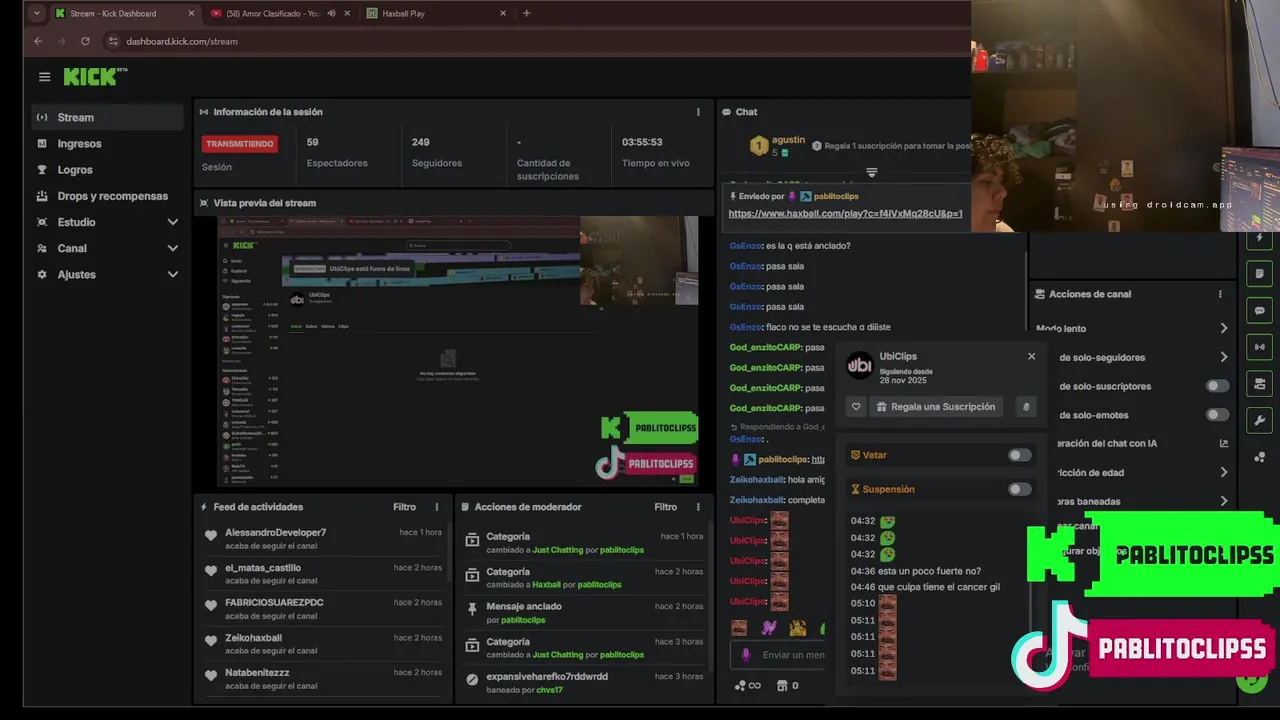Click the broadcast signal icon in right rail
1280x720 pixels.
pos(1260,347)
